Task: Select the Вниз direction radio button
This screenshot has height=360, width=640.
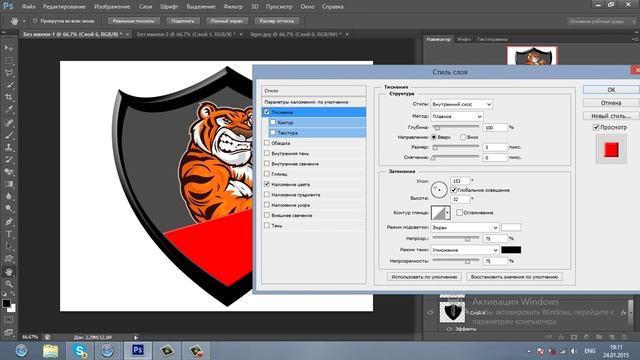Action: click(463, 137)
